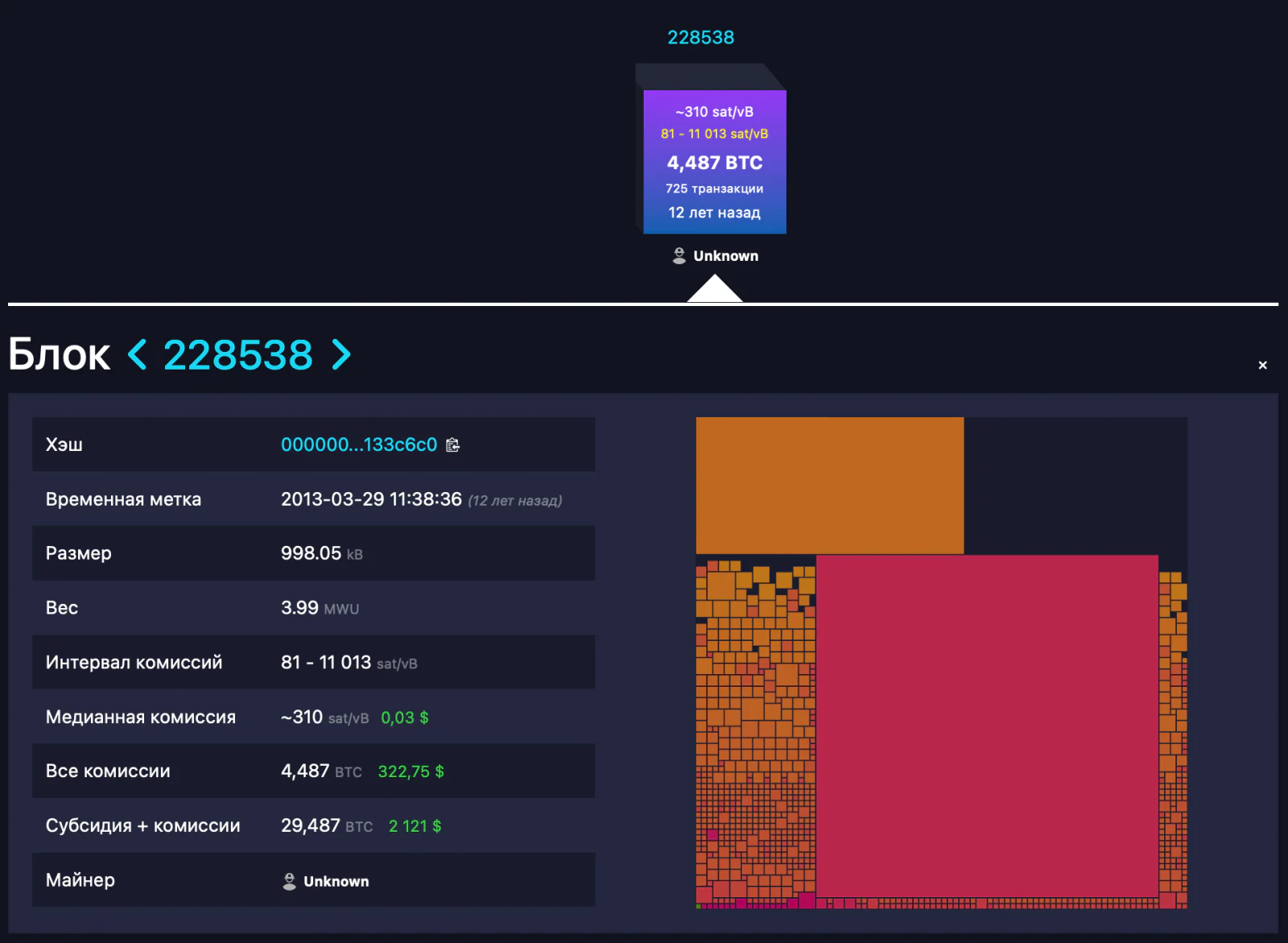Image resolution: width=1288 pixels, height=943 pixels.
Task: Open block number 228538 heading link
Action: tap(237, 355)
